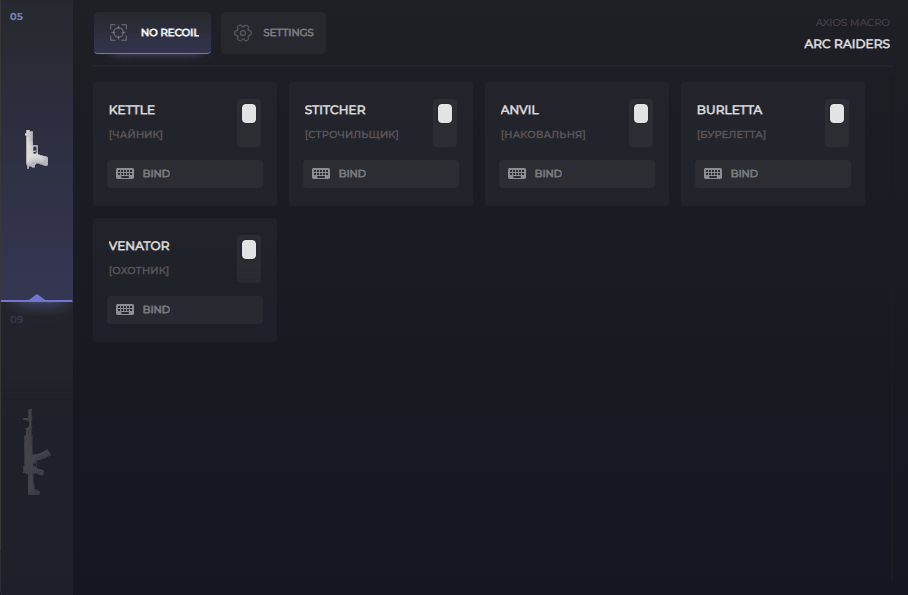Set key bind for Stitcher
Screen dimensions: 908x595
pos(381,174)
